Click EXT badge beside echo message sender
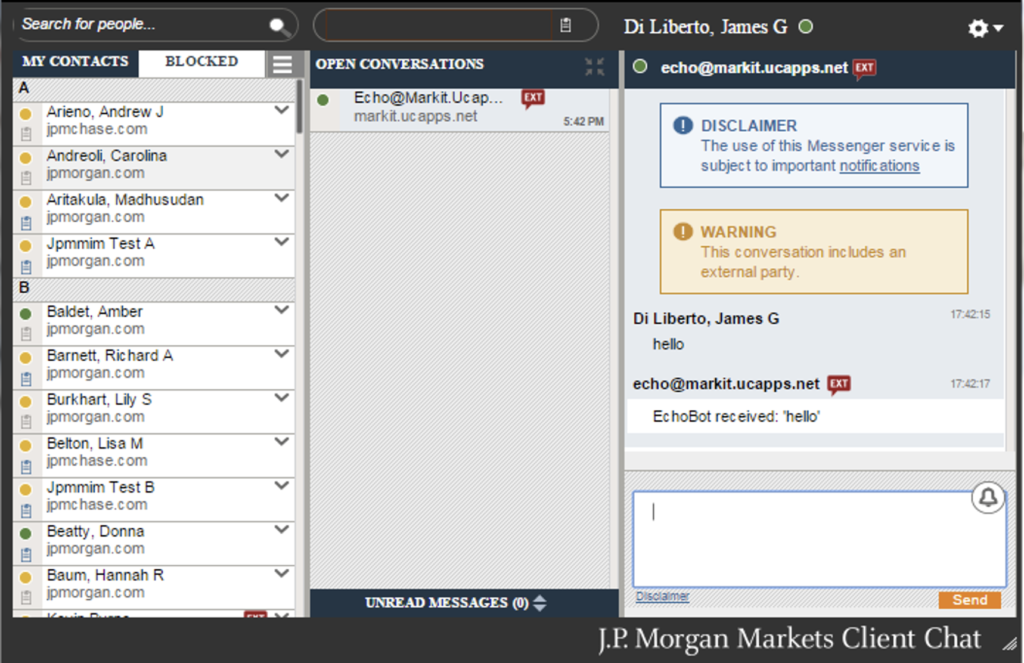This screenshot has height=663, width=1024. pyautogui.click(x=839, y=384)
